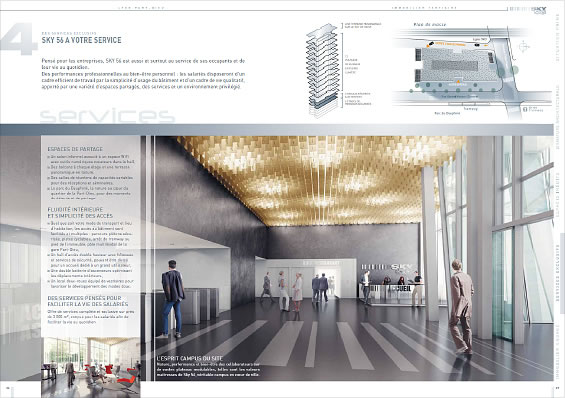Click the Parc du Dauphiné map label
This screenshot has height=398, width=565.
tap(447, 113)
